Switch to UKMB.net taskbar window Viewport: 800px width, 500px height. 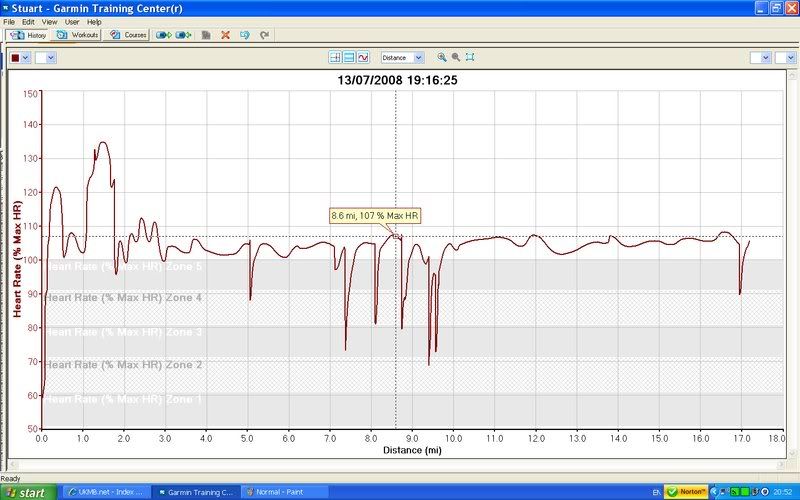(107, 492)
